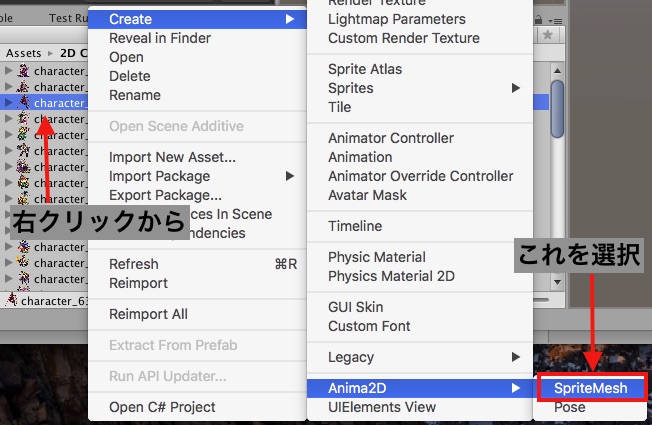The width and height of the screenshot is (652, 425).
Task: Select SpriteMesh in the Anima2D submenu
Action: (590, 388)
